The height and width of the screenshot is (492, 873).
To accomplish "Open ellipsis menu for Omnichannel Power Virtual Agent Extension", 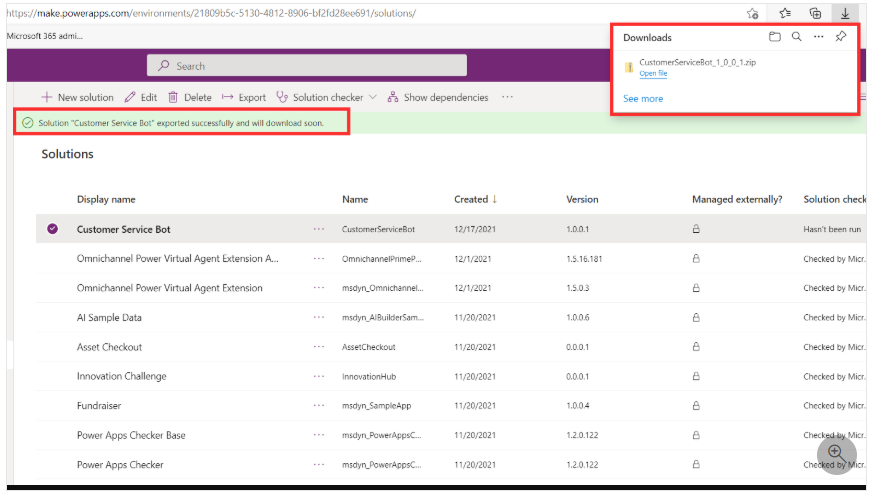I will tap(318, 288).
